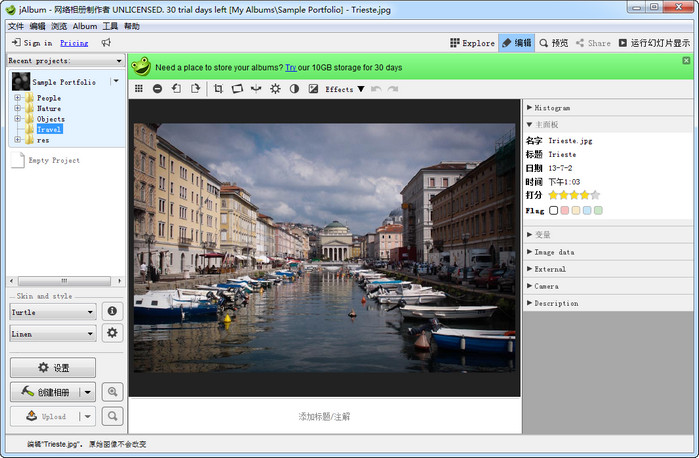
Task: Open skin info button beside Turtle
Action: coord(113,311)
